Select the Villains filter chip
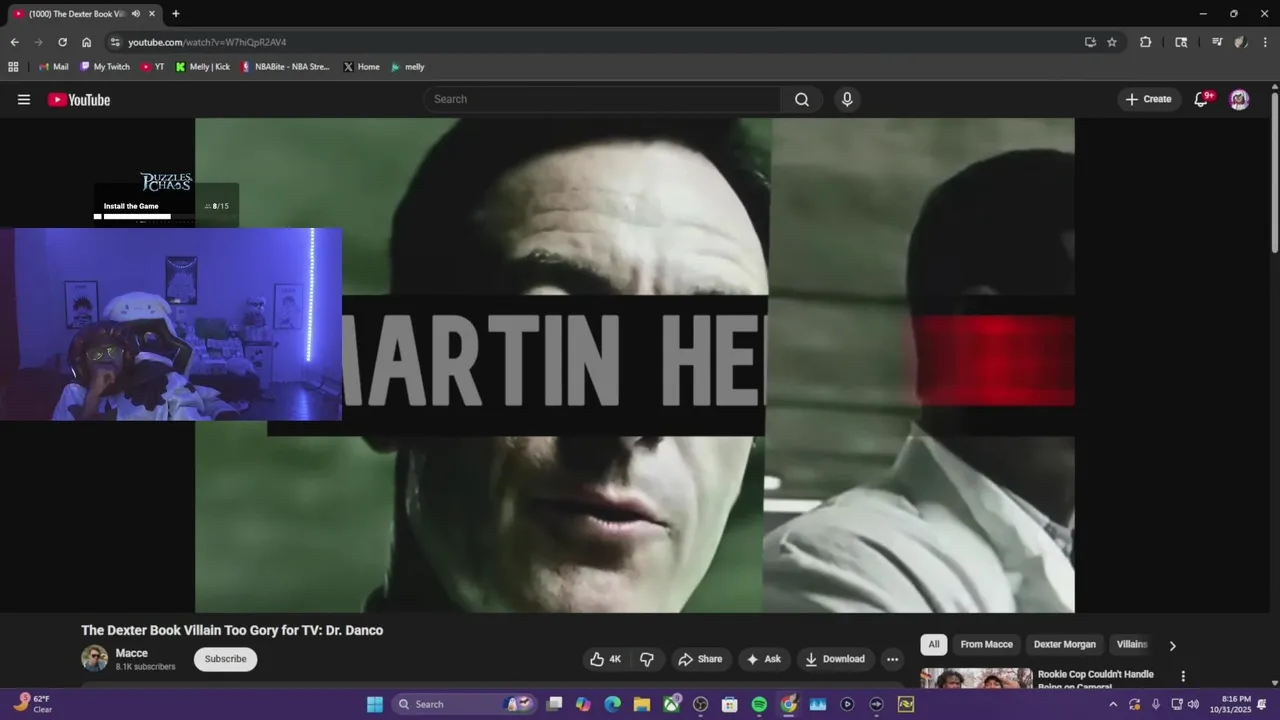Screen dimensions: 1280x720 1132,645
